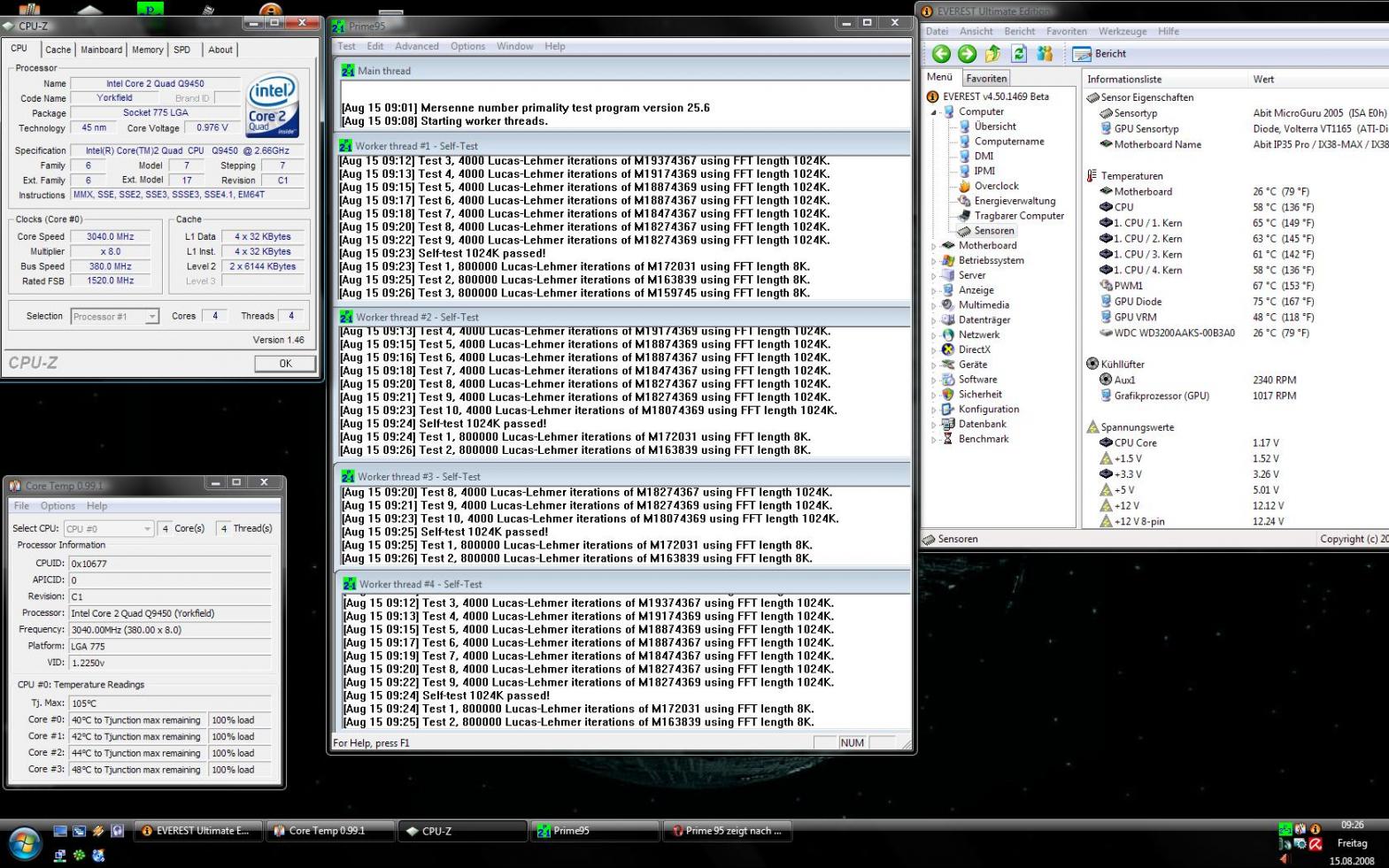
Task: Open 'Prime 95 zeigt nach' taskbar window
Action: (x=727, y=831)
